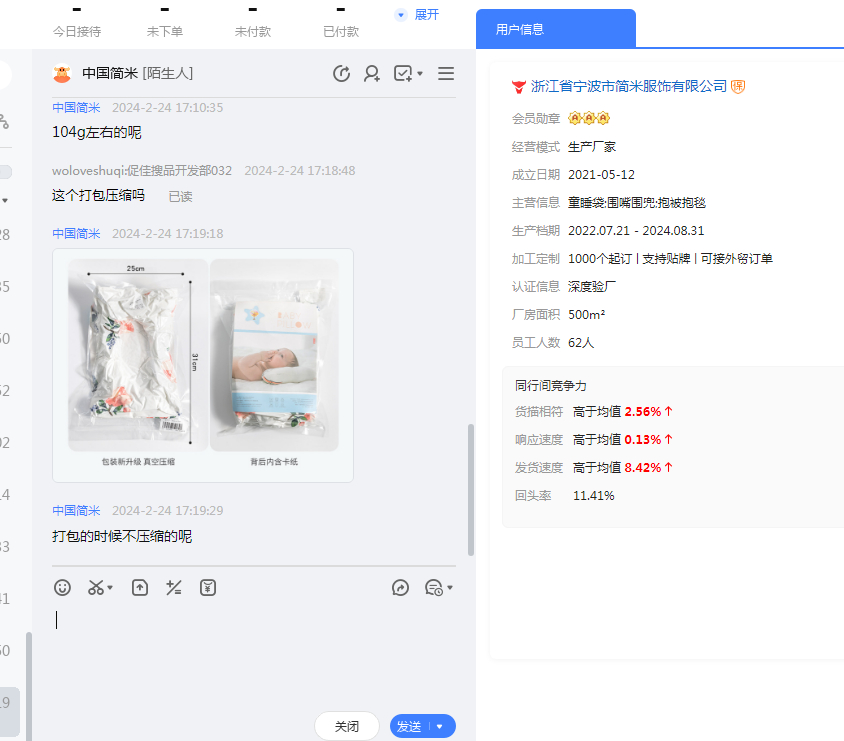Click 深度验厂 certification text
This screenshot has width=844, height=741.
(x=592, y=287)
